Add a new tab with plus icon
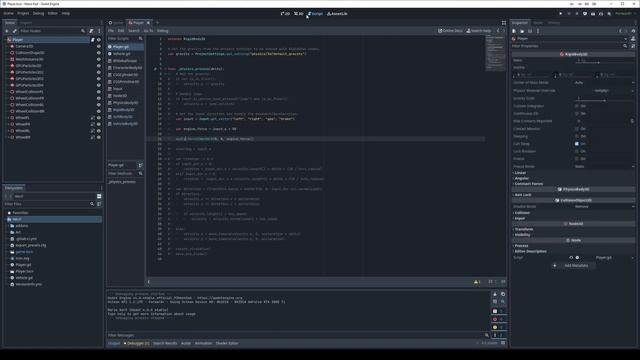The image size is (640, 360). coord(157,23)
